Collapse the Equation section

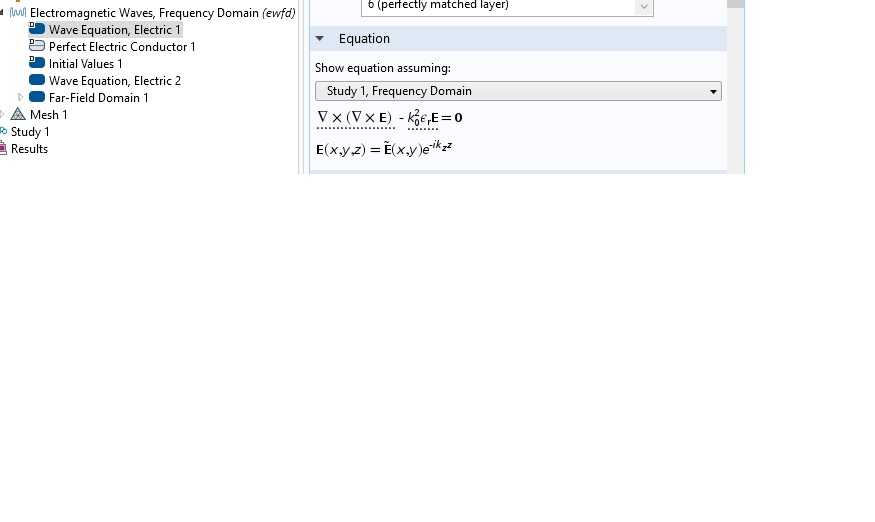[x=320, y=39]
